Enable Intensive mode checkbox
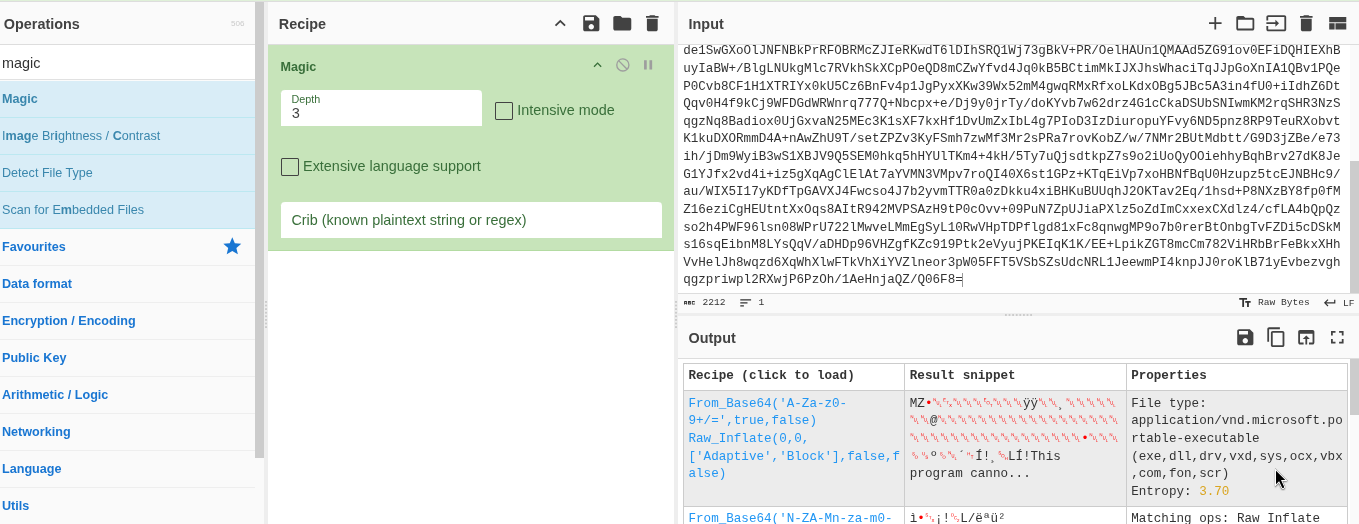The width and height of the screenshot is (1359, 524). coord(504,111)
